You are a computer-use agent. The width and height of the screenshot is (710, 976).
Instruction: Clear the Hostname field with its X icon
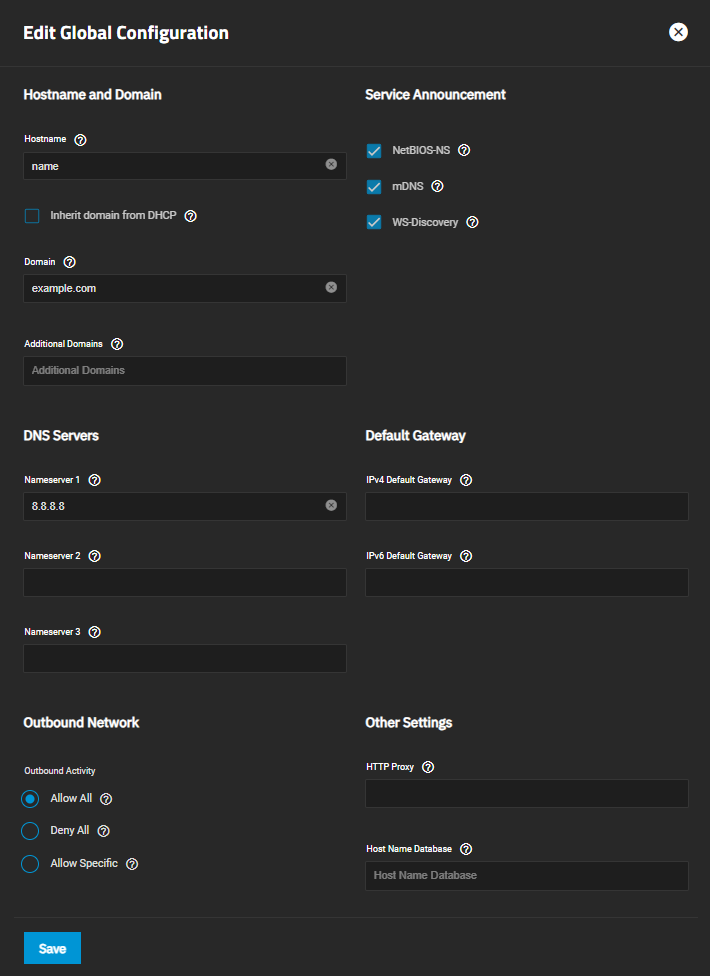[x=331, y=164]
